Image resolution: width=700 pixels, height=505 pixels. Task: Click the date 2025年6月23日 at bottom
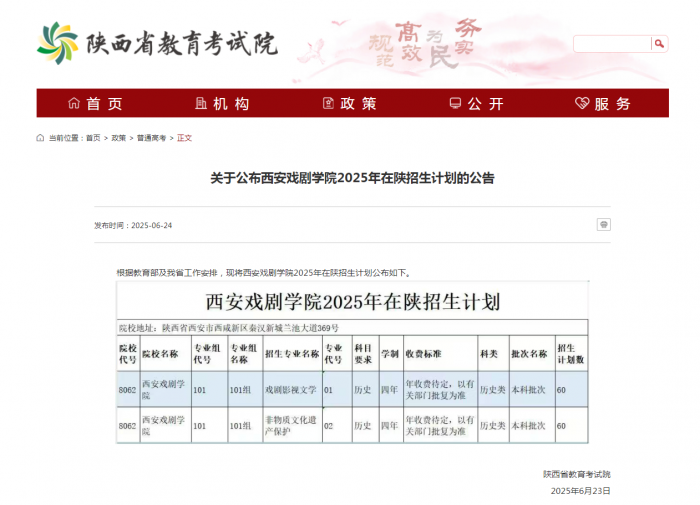(580, 491)
